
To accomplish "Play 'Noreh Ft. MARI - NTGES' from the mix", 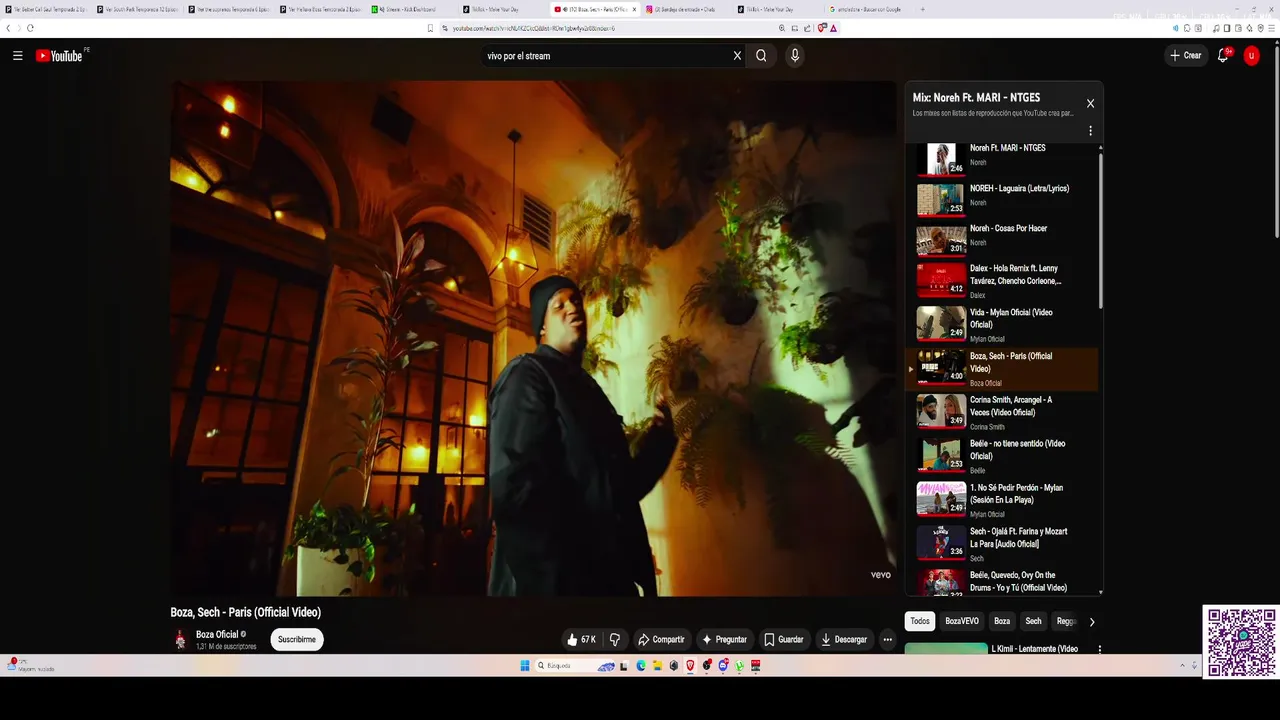I will 1000,159.
